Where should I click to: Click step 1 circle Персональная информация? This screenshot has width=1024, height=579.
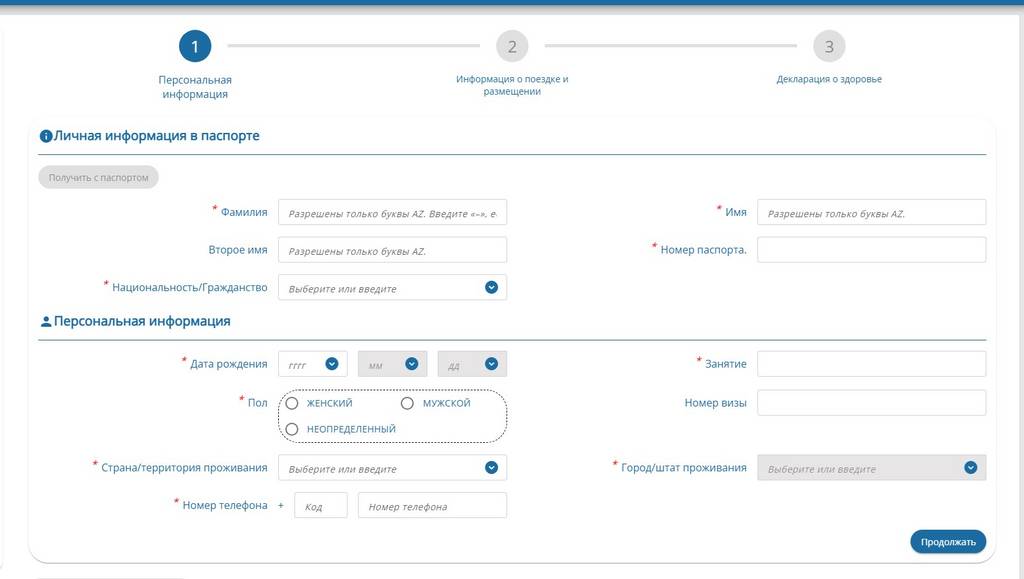tap(195, 46)
